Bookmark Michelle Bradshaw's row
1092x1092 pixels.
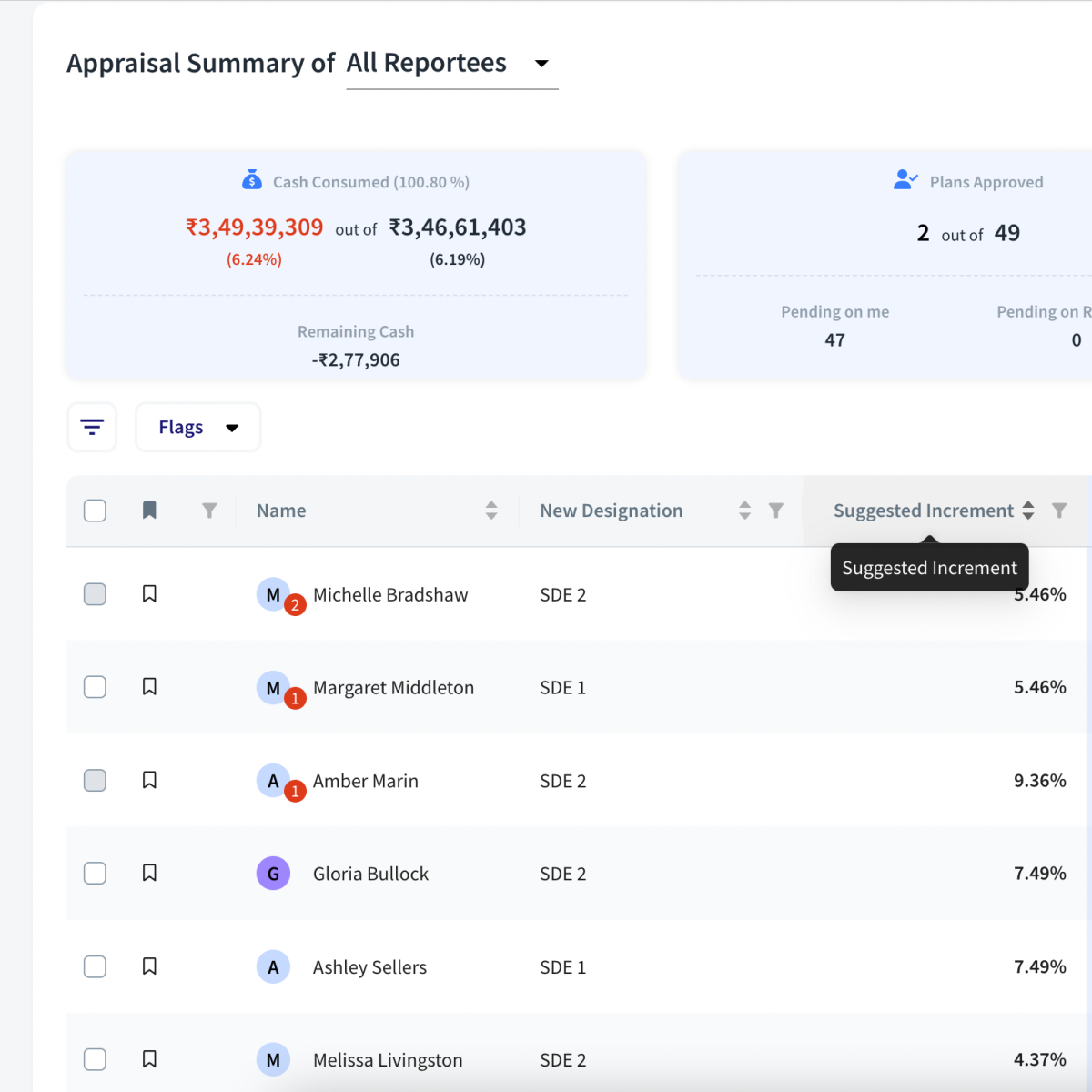click(150, 594)
